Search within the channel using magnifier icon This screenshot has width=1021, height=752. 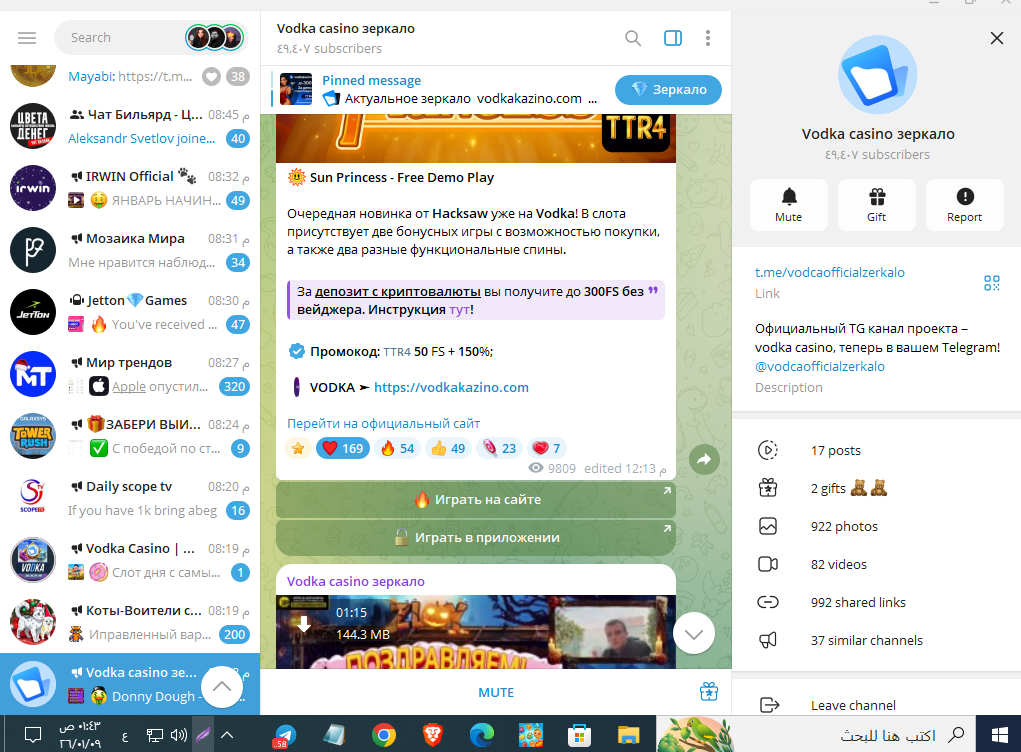[x=633, y=38]
